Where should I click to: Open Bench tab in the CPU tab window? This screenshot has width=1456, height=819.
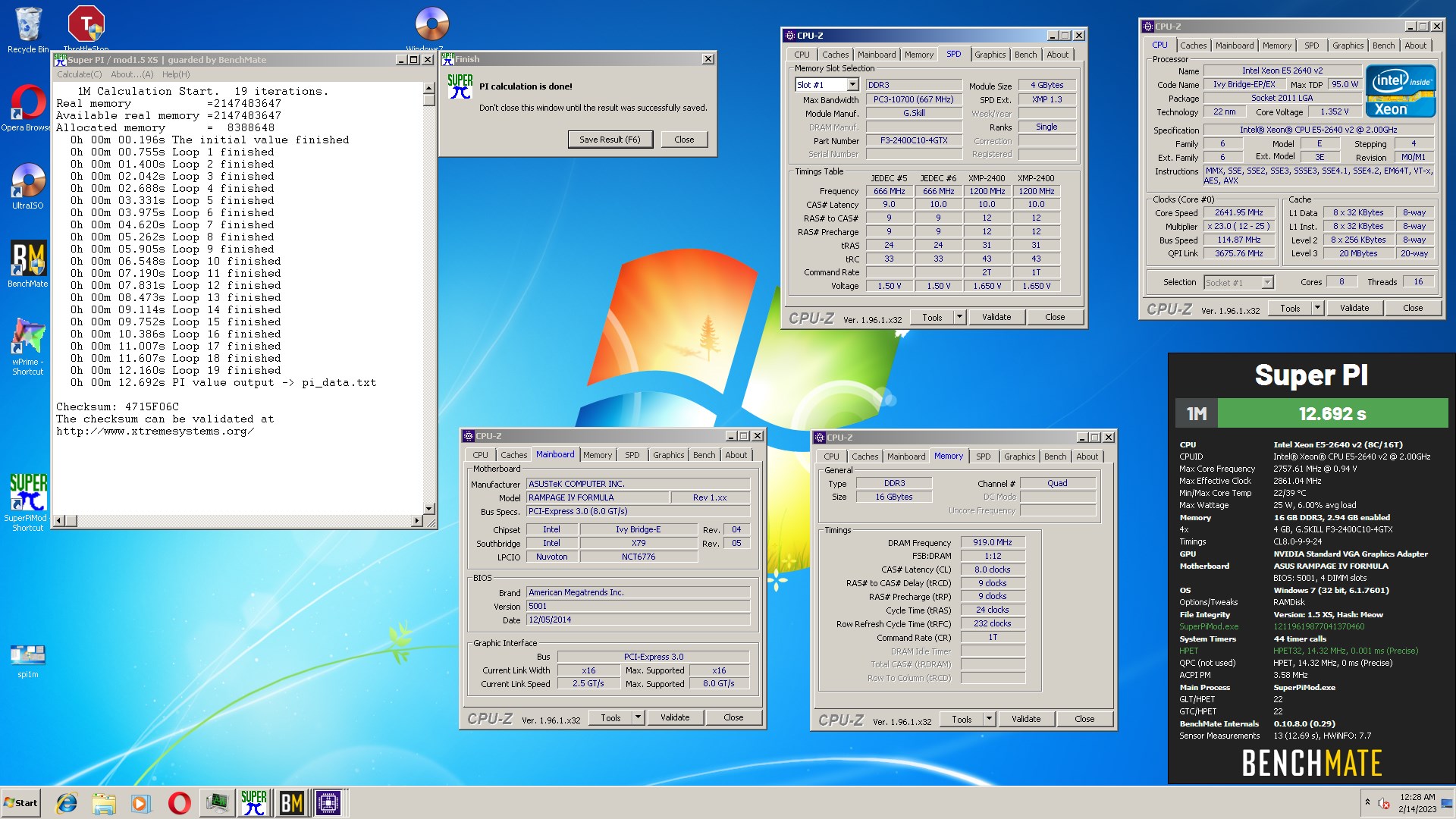[1383, 45]
